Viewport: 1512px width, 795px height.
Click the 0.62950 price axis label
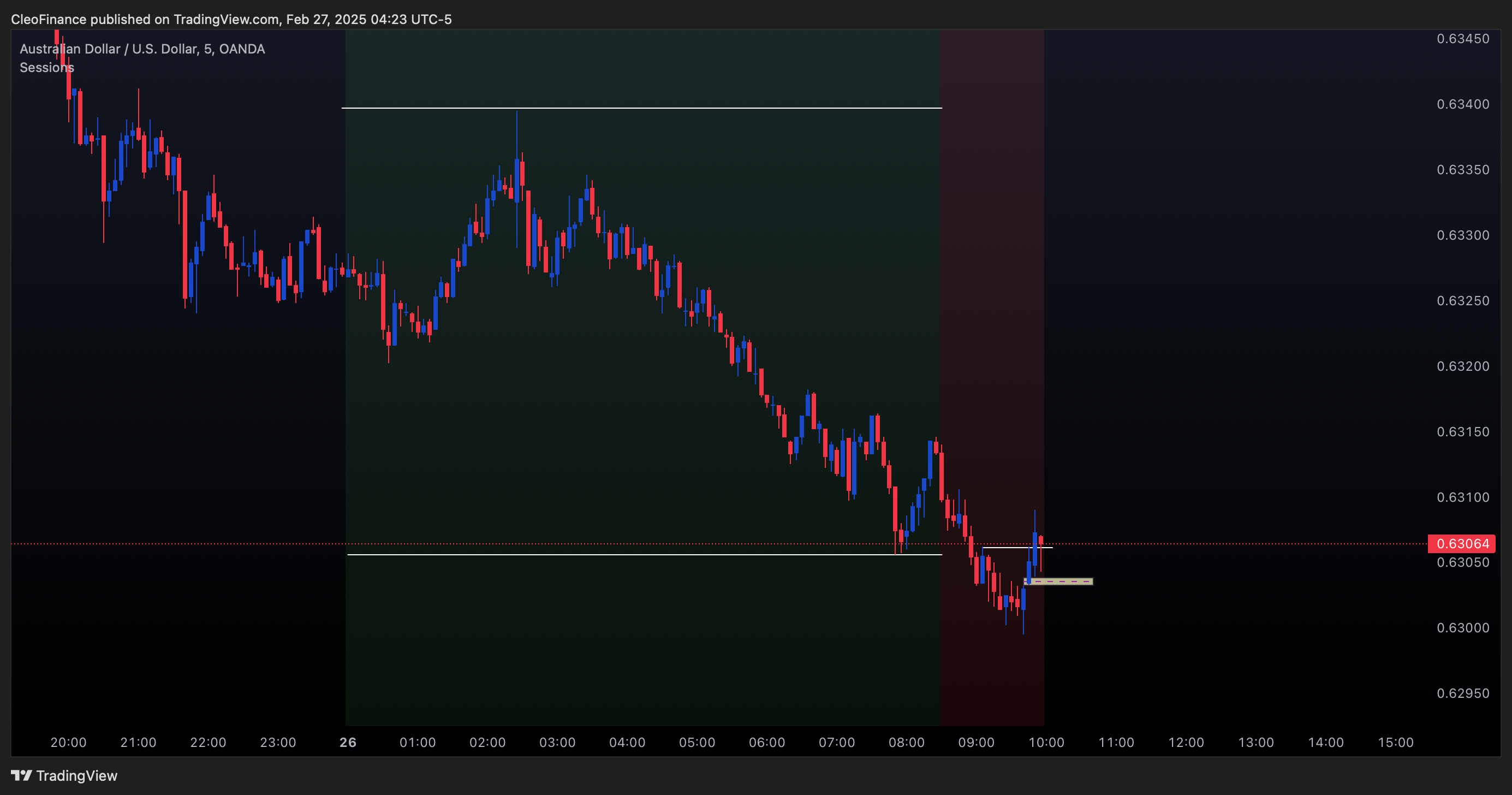point(1463,693)
